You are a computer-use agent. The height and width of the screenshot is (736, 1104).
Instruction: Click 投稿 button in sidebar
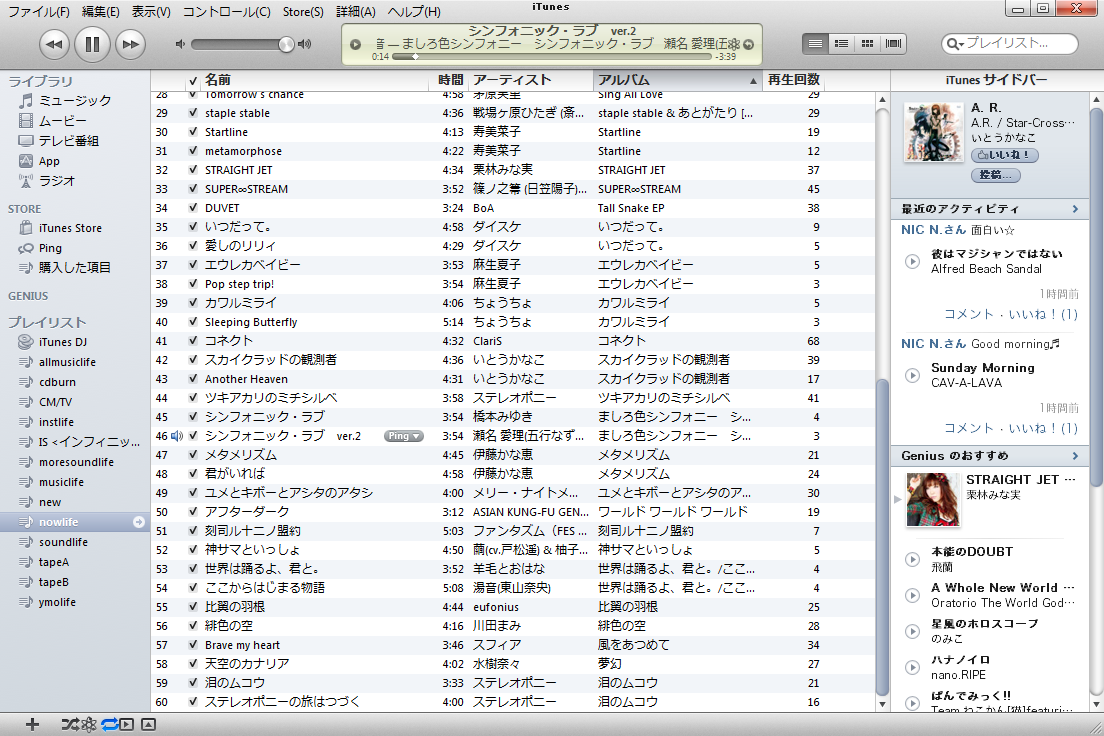click(995, 175)
